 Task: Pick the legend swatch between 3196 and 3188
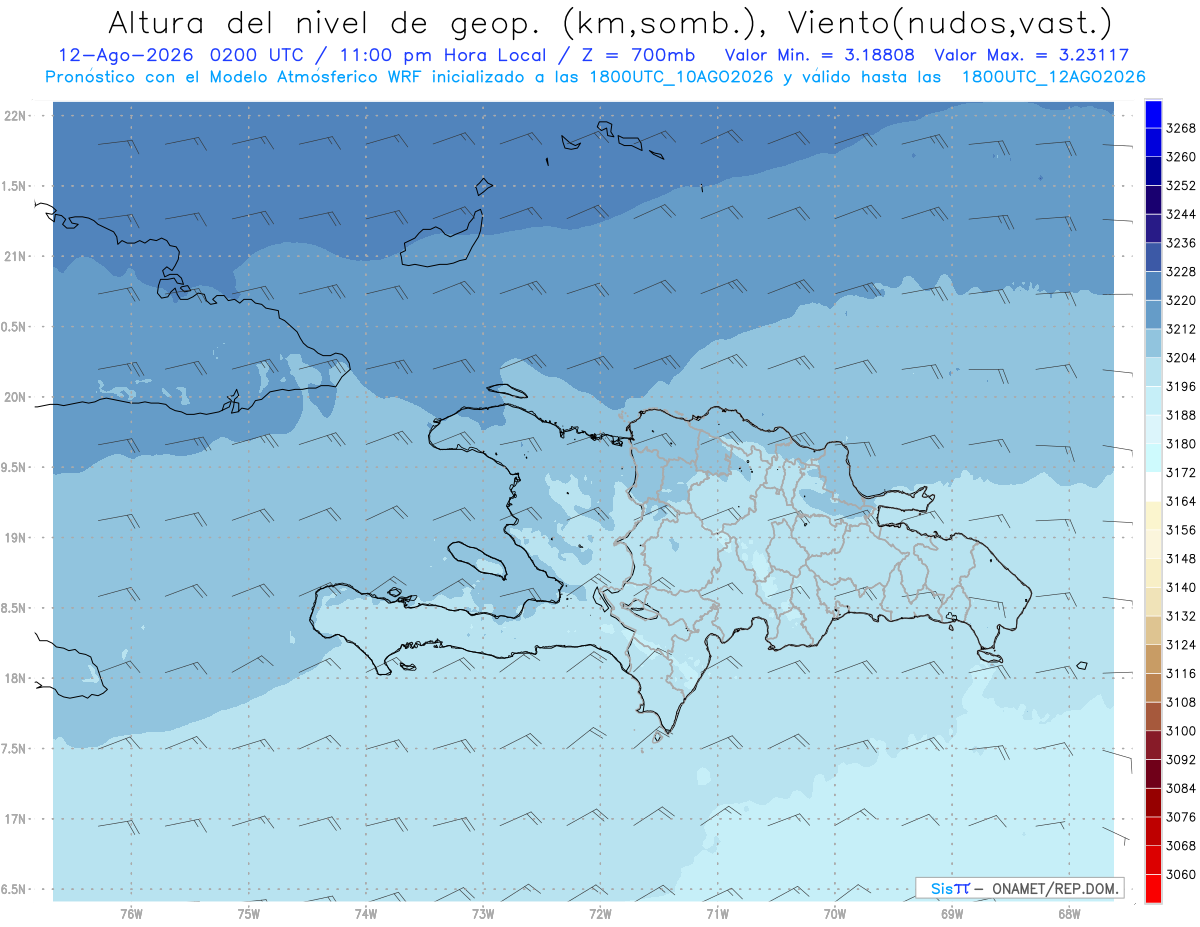[x=1153, y=401]
